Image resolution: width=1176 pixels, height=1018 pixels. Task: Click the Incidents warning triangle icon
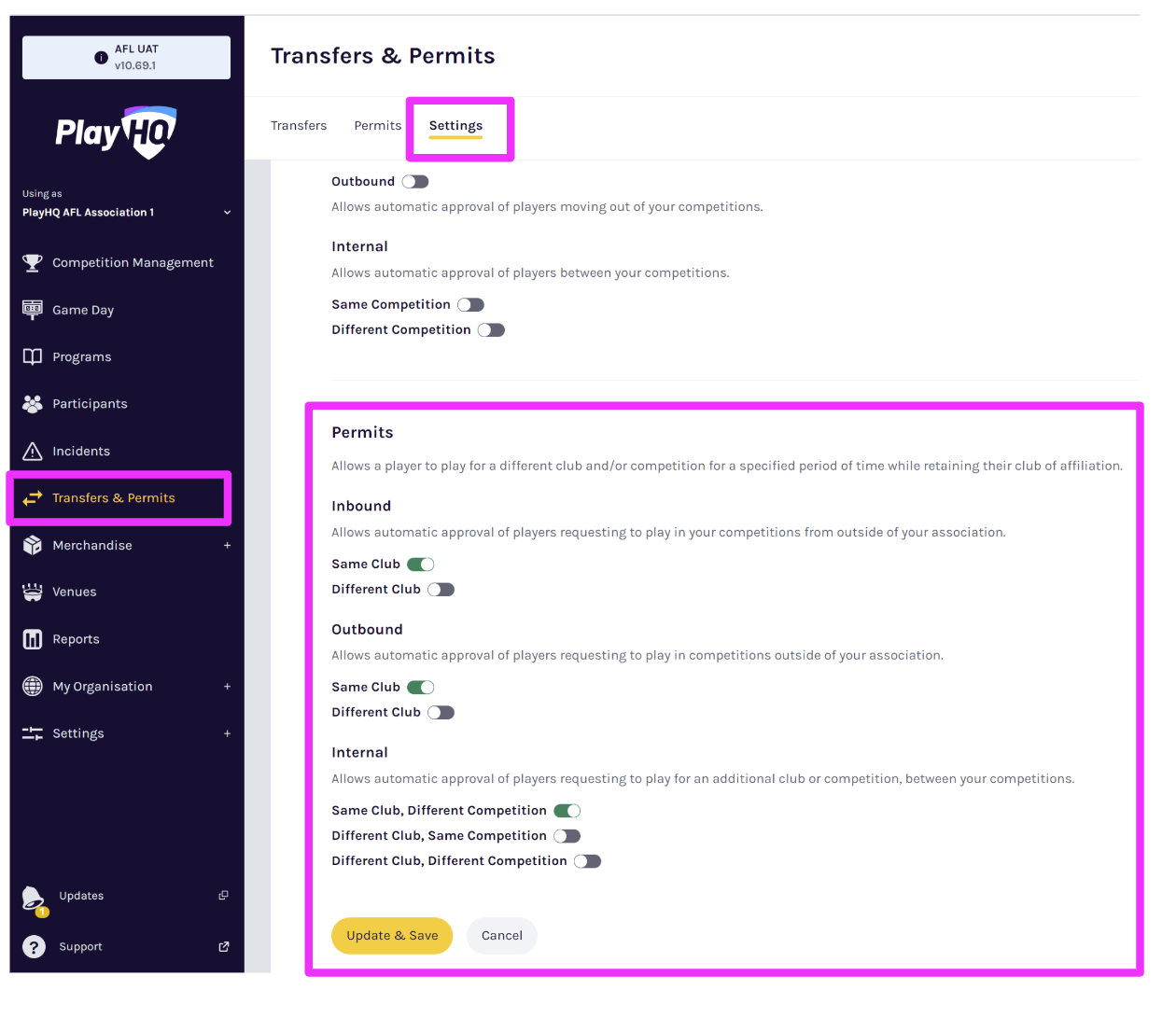click(33, 452)
